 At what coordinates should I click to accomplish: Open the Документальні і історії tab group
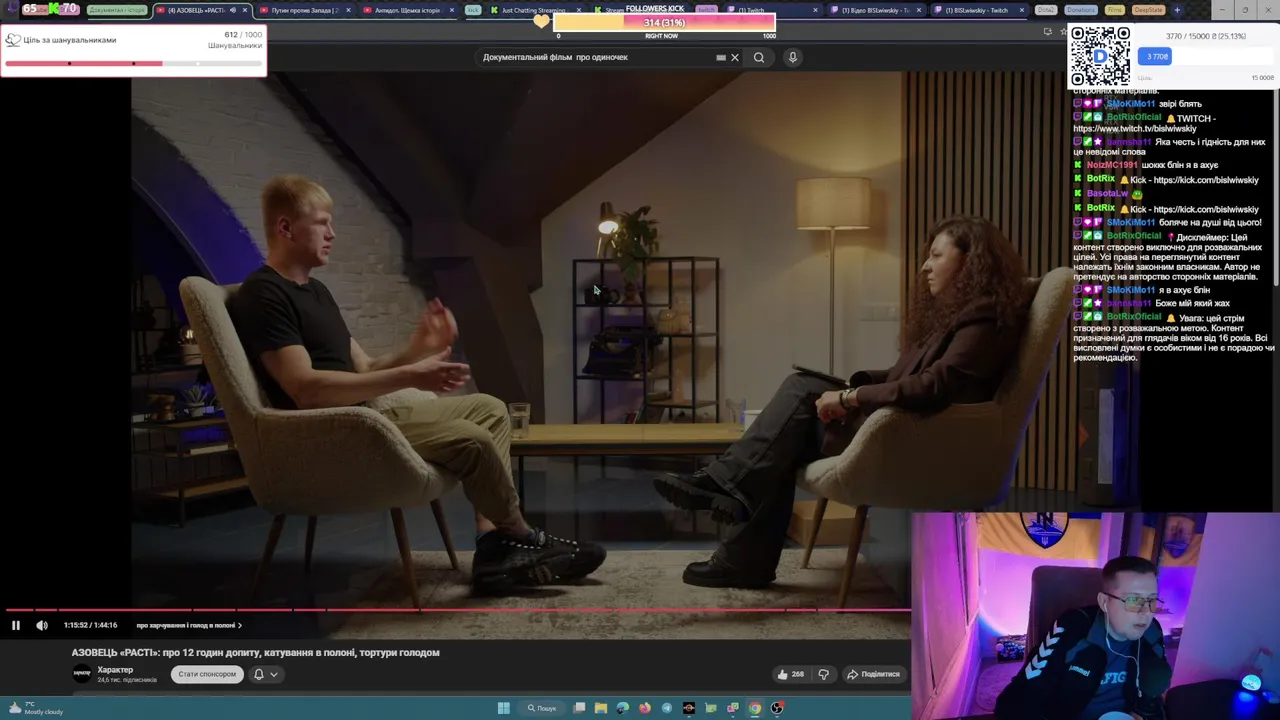pyautogui.click(x=117, y=10)
